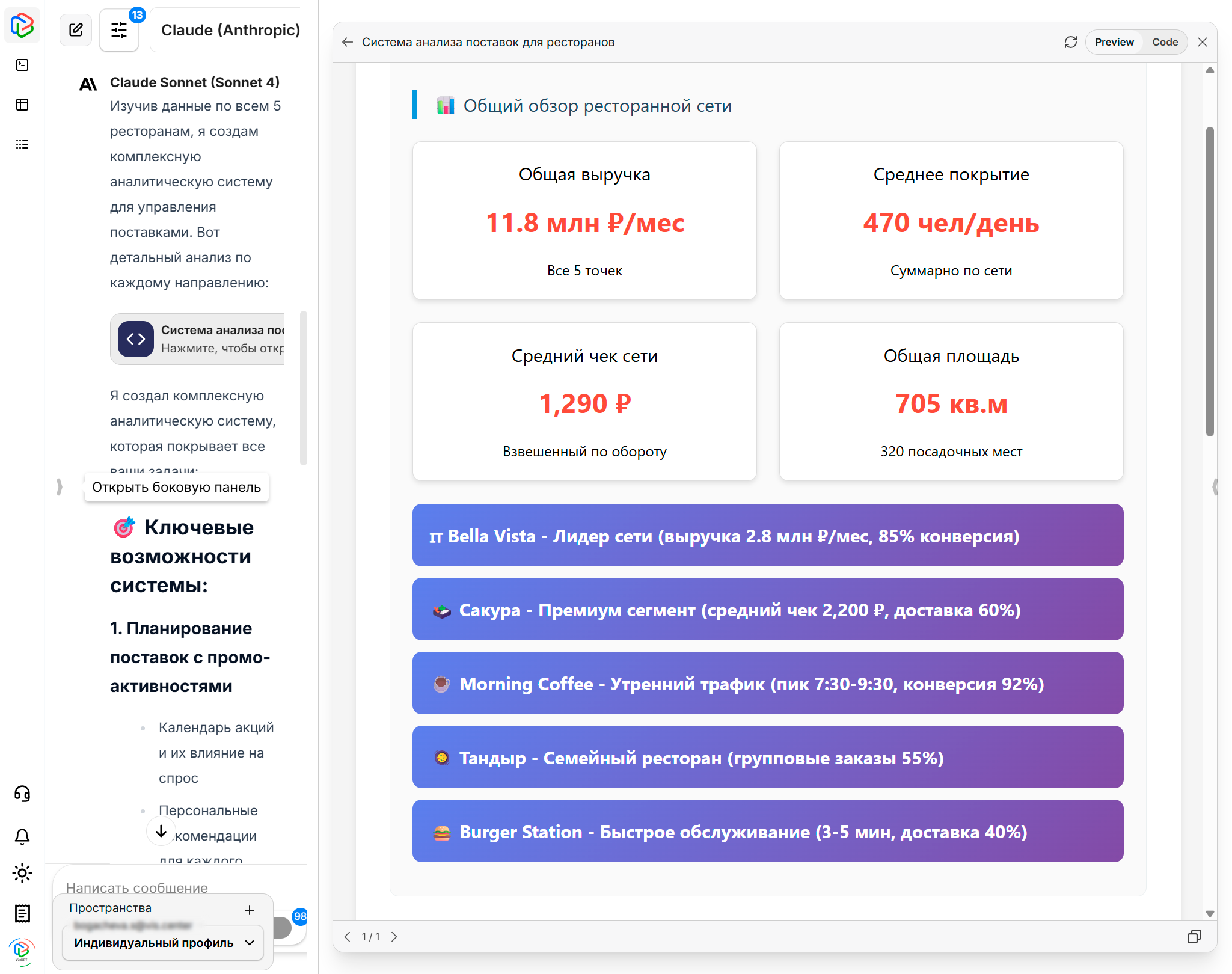Go back with the preview arrow icon
The width and height of the screenshot is (1232, 974).
tap(348, 42)
